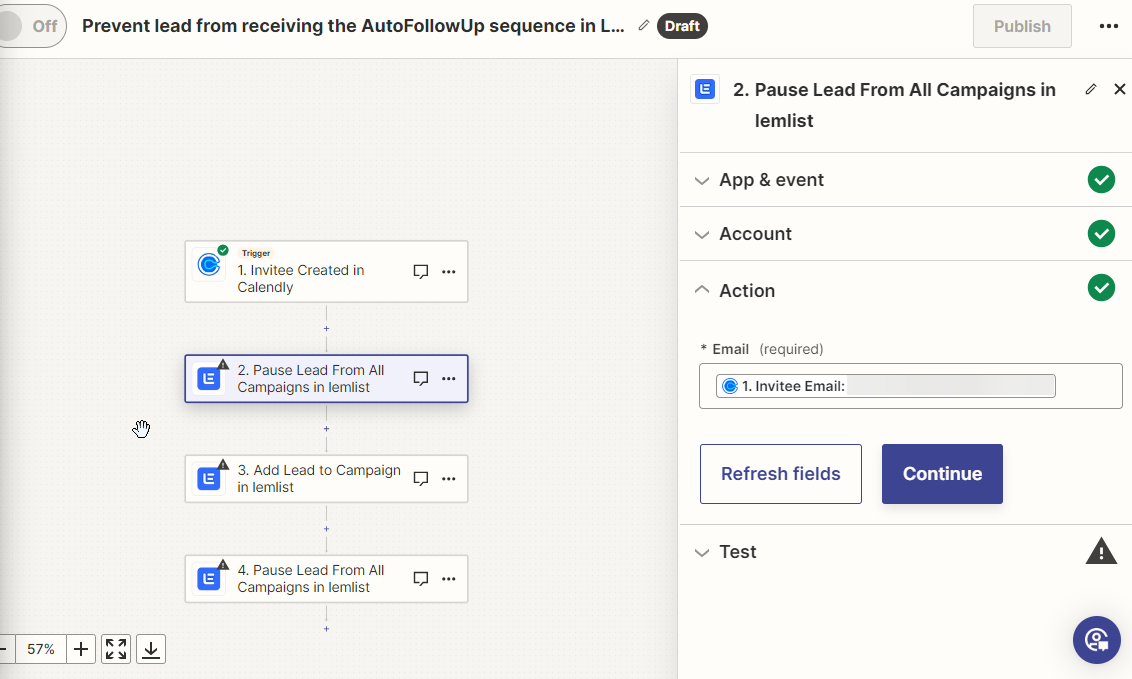Add a step between steps 1 and 2
Image resolution: width=1132 pixels, height=679 pixels.
[326, 329]
